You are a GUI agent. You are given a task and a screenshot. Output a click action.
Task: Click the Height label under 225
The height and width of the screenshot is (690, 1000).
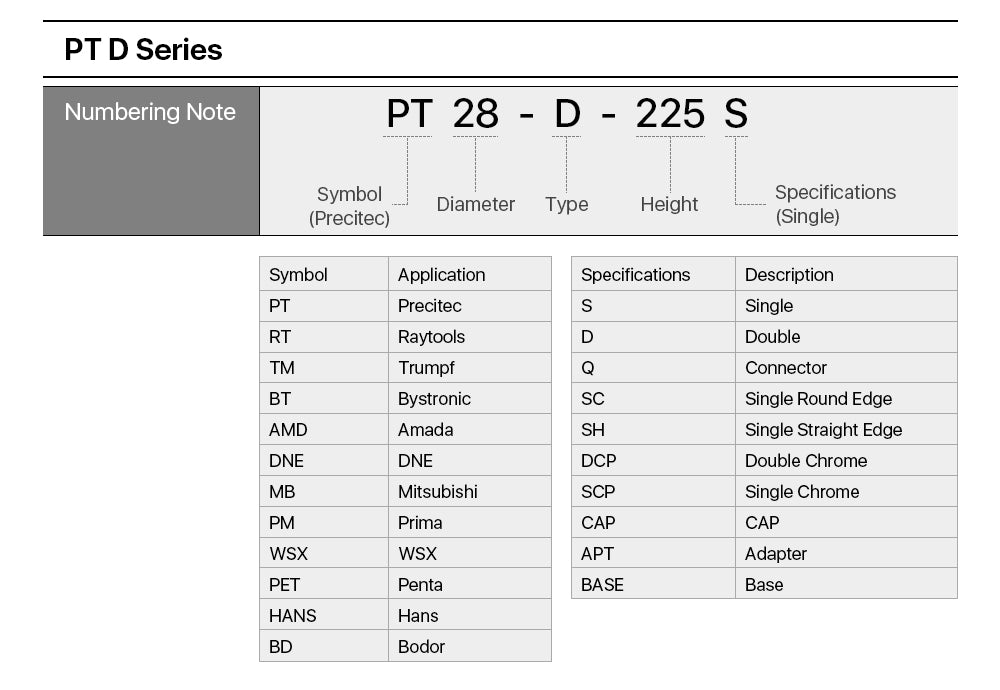(x=669, y=204)
